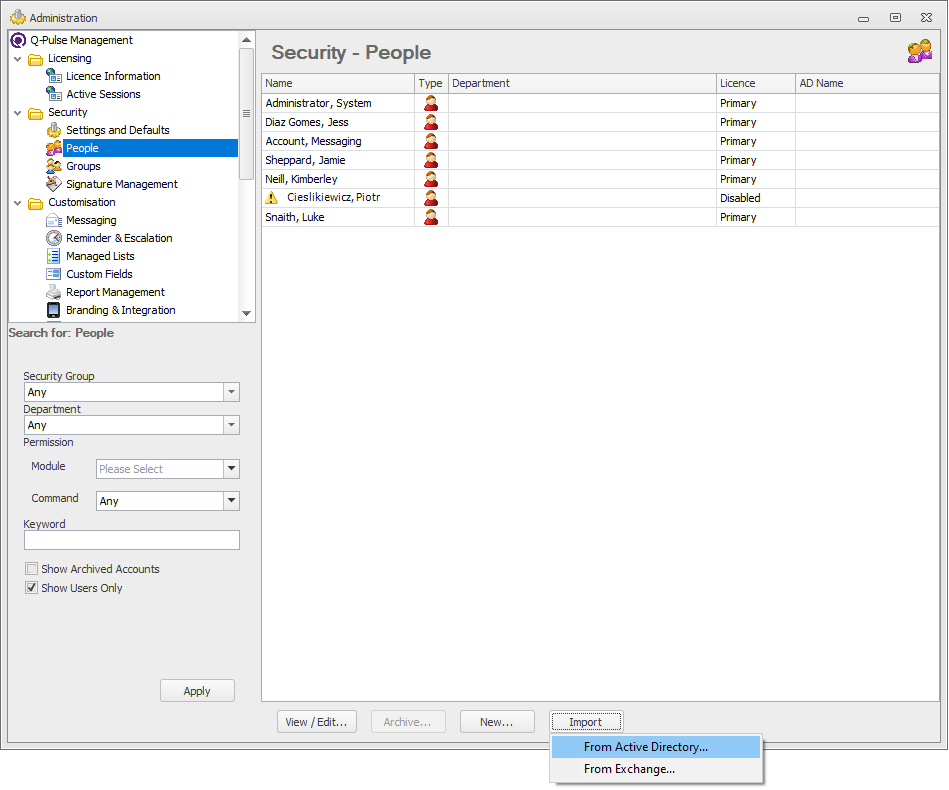
Task: Click the user type icon for Snaith, Luke
Action: [x=431, y=217]
